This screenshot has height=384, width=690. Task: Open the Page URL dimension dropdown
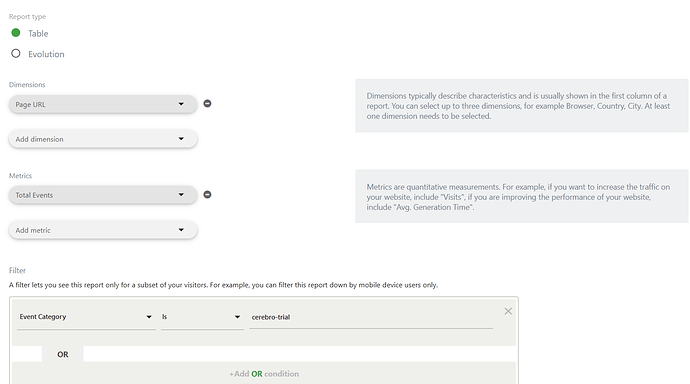103,104
